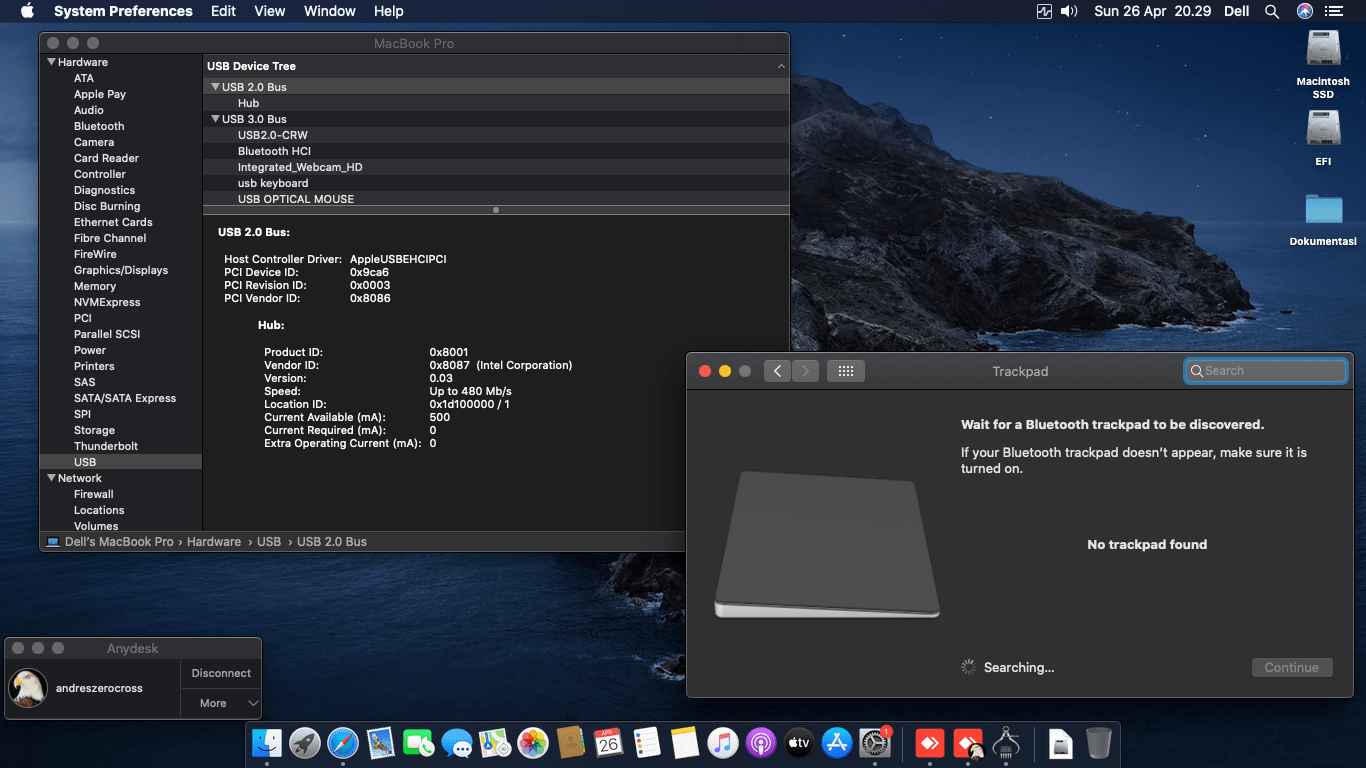Open the System Preferences menu

(x=123, y=11)
